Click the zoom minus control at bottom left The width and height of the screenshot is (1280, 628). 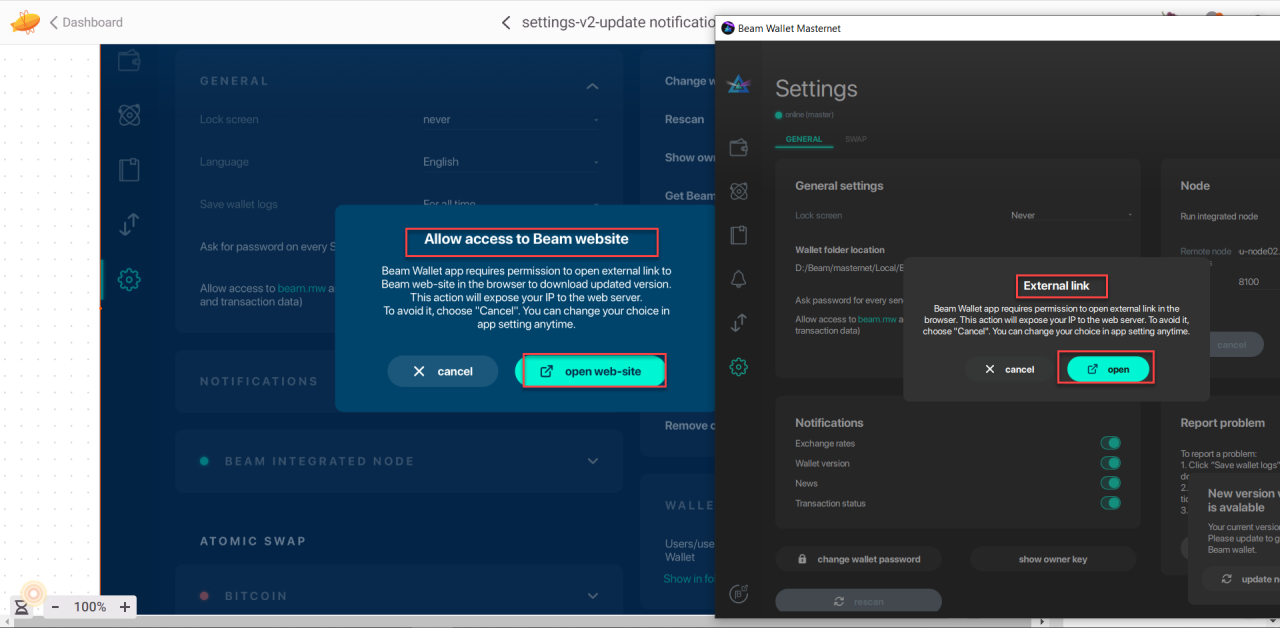(55, 606)
